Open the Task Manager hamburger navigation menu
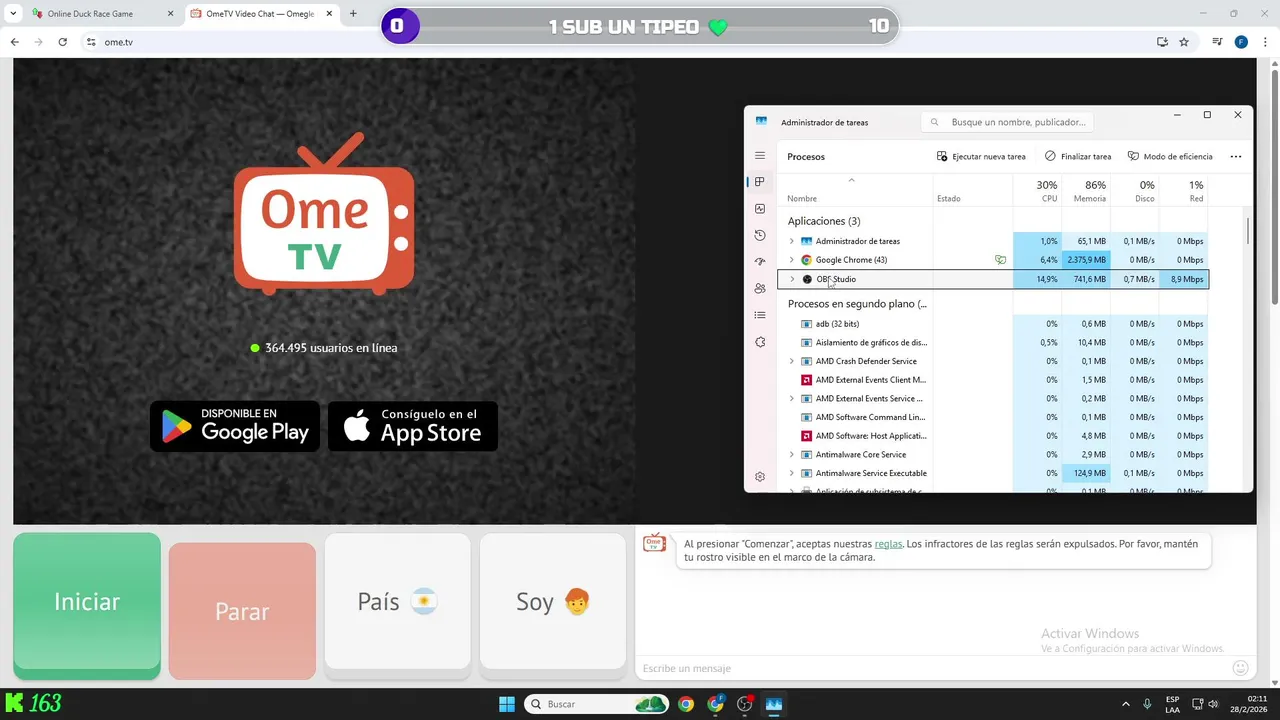 (x=760, y=156)
